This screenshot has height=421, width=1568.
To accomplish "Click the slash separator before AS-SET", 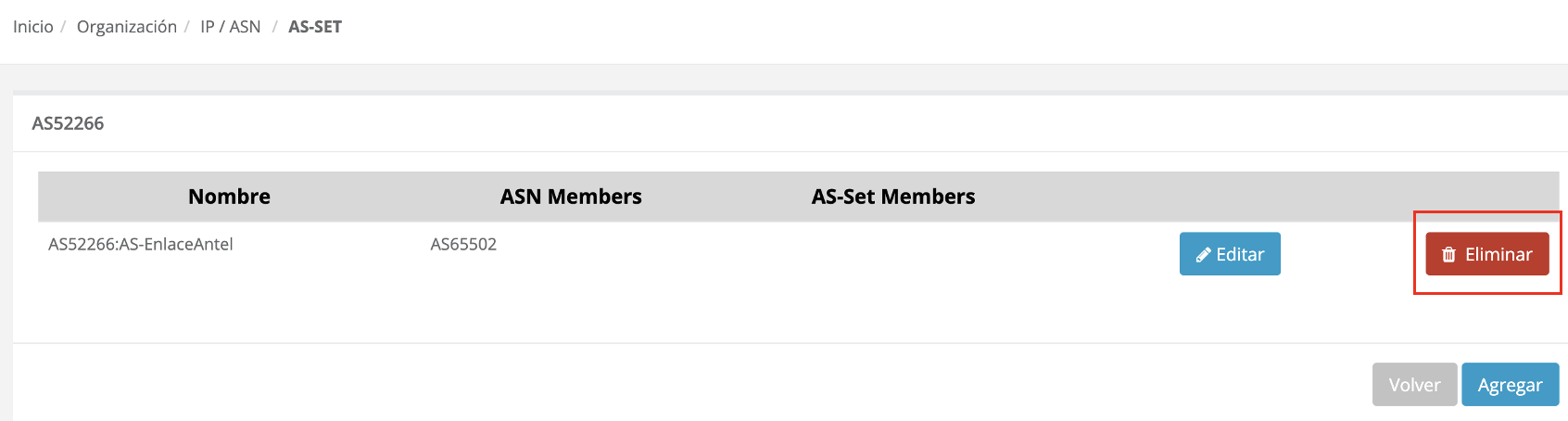I will 274,27.
